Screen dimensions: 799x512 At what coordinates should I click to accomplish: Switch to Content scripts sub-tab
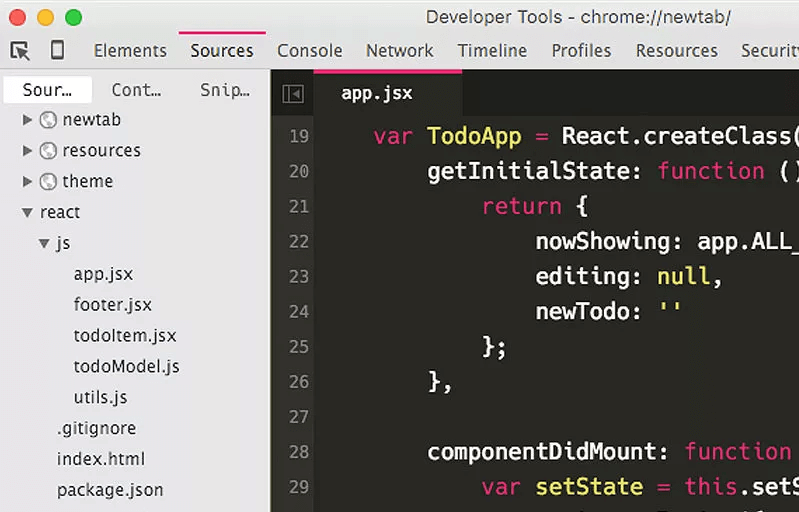136,90
